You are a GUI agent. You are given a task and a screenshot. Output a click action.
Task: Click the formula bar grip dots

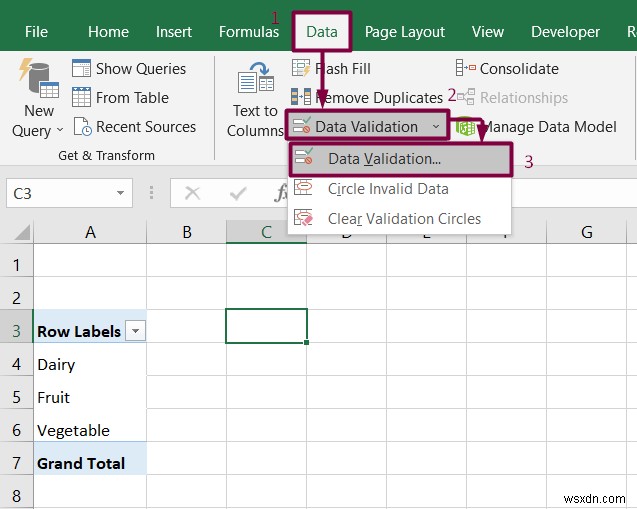pos(151,193)
